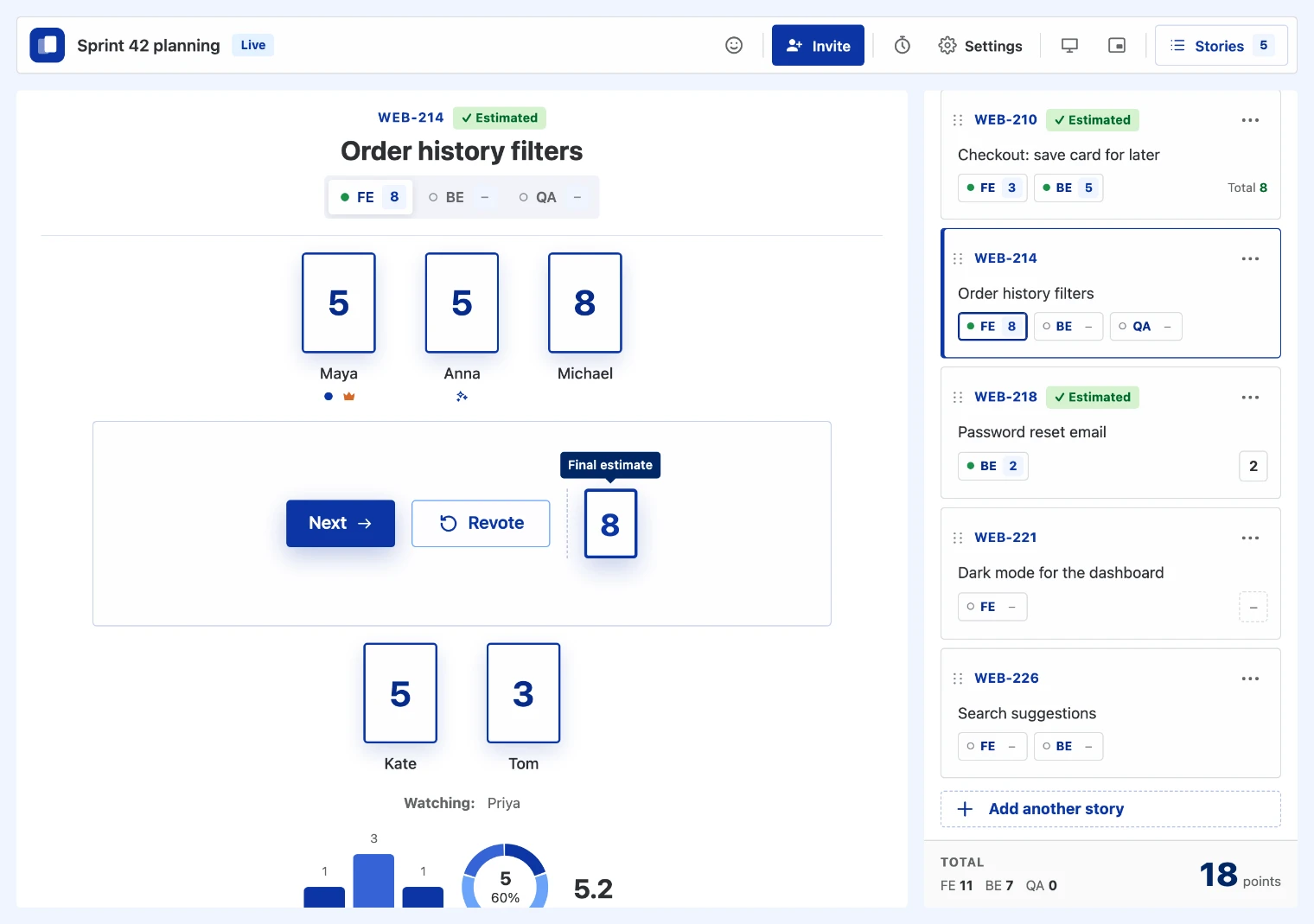
Task: Switch to the BE estimate tab in header
Action: [x=459, y=197]
